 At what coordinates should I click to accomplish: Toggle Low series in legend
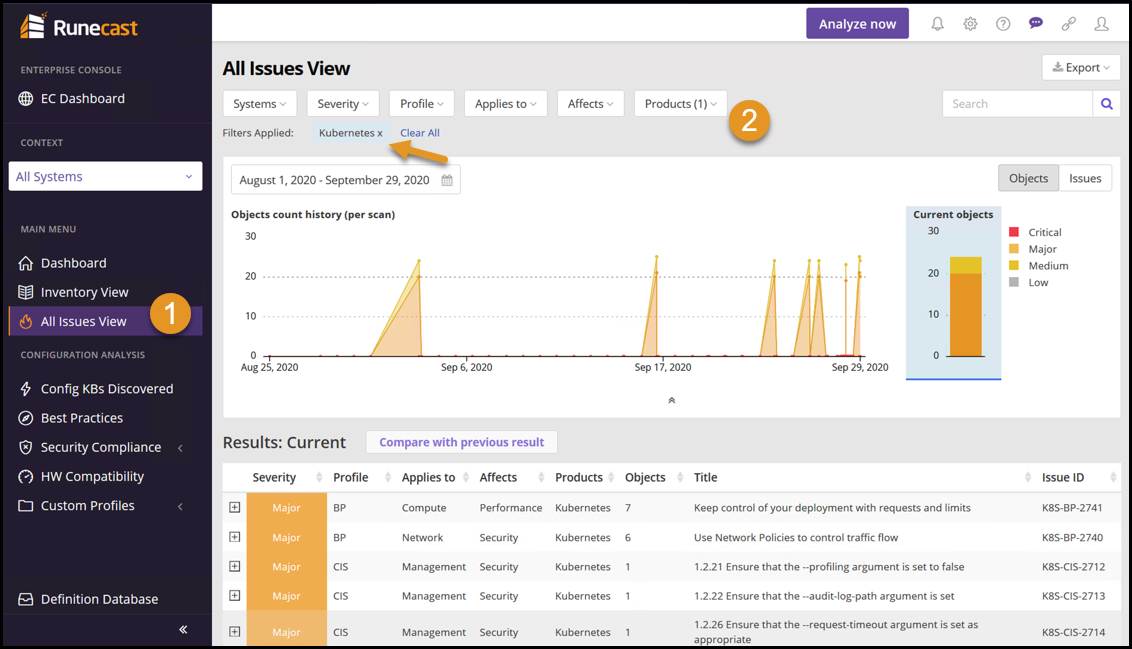tap(1028, 282)
